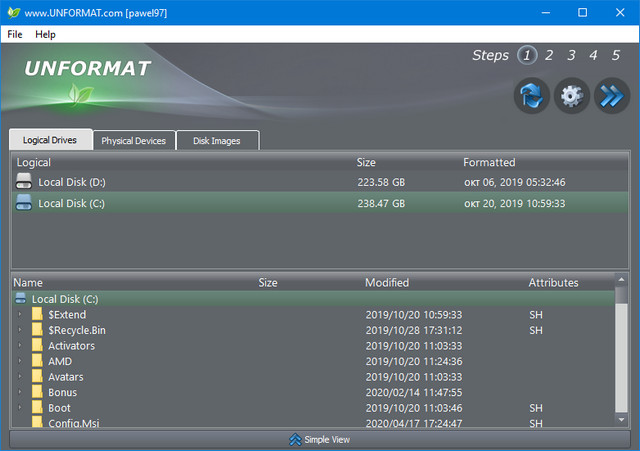The height and width of the screenshot is (451, 640).
Task: Click the Formatted column header
Action: click(x=489, y=162)
